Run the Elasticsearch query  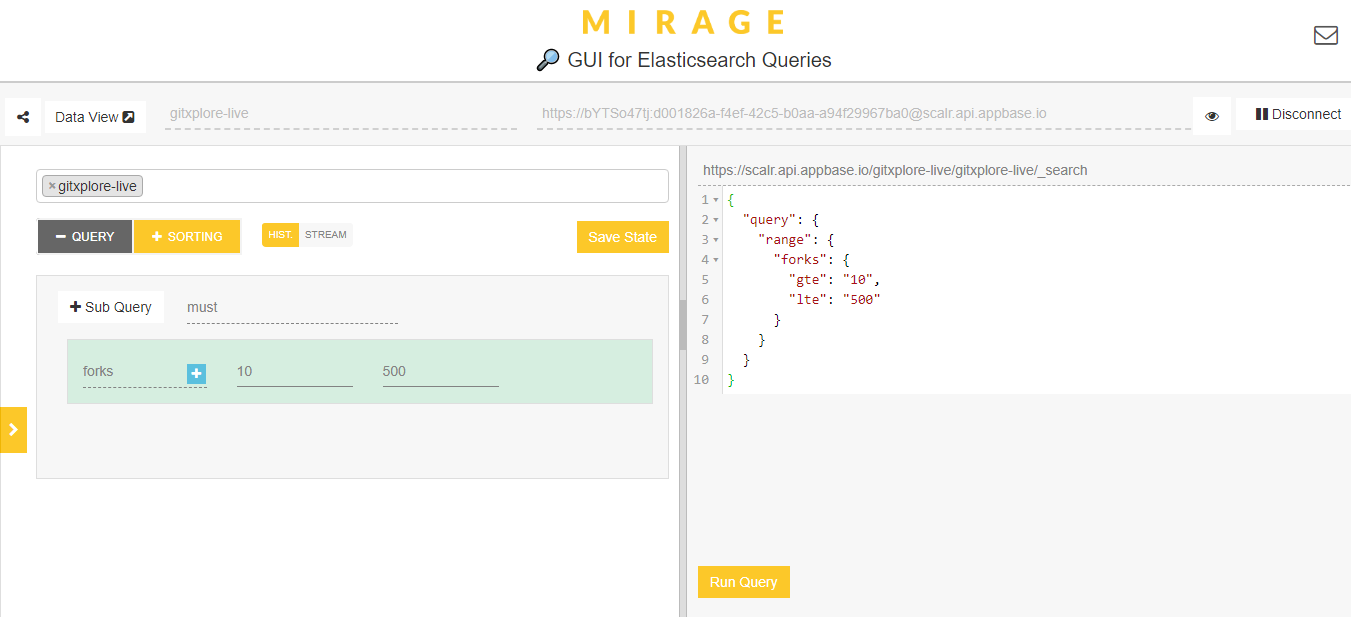point(743,582)
